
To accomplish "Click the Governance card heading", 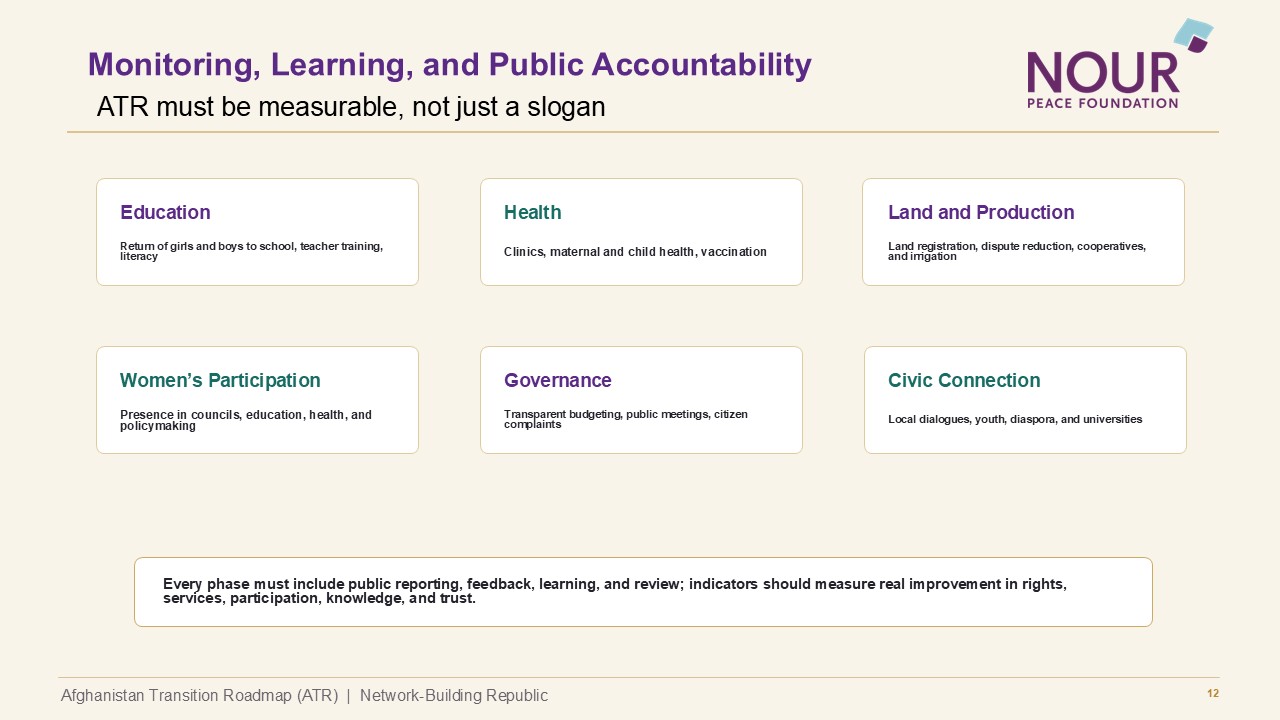I will tap(557, 380).
